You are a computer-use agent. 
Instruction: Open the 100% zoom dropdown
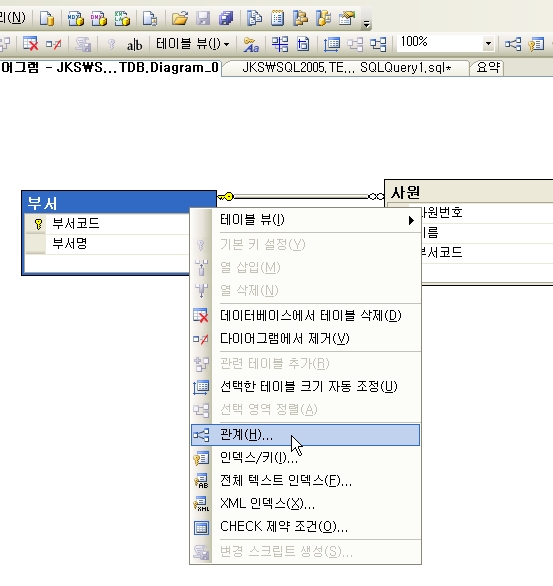pyautogui.click(x=488, y=44)
